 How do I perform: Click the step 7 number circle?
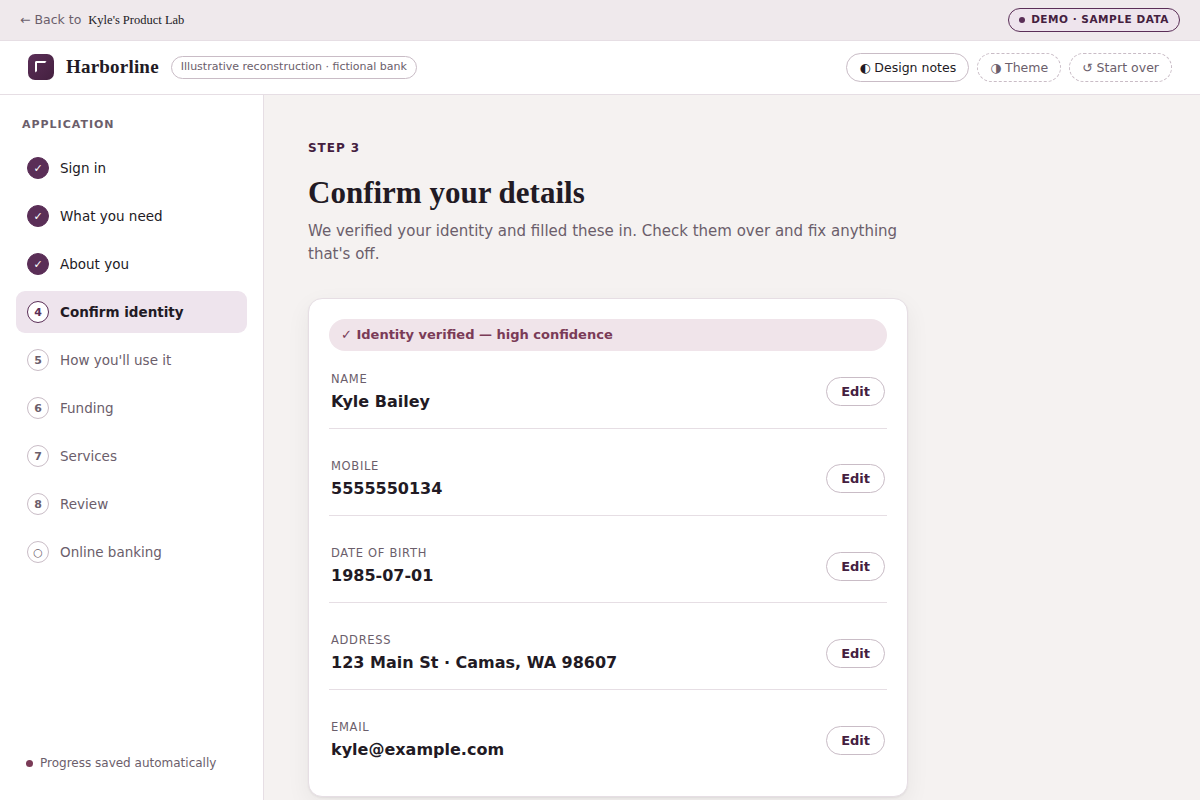pos(38,456)
